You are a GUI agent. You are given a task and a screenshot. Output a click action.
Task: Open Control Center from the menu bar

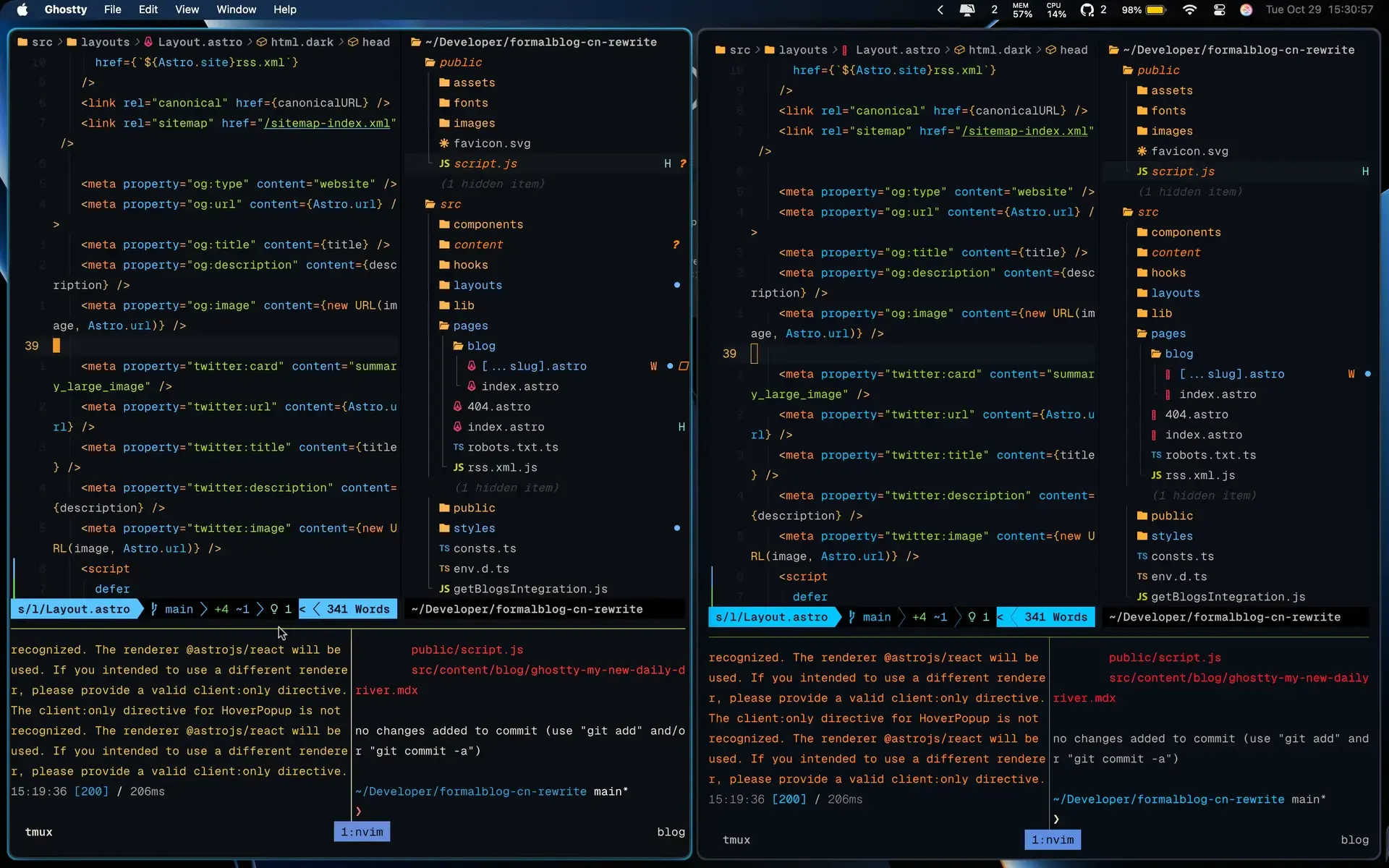pos(1220,9)
